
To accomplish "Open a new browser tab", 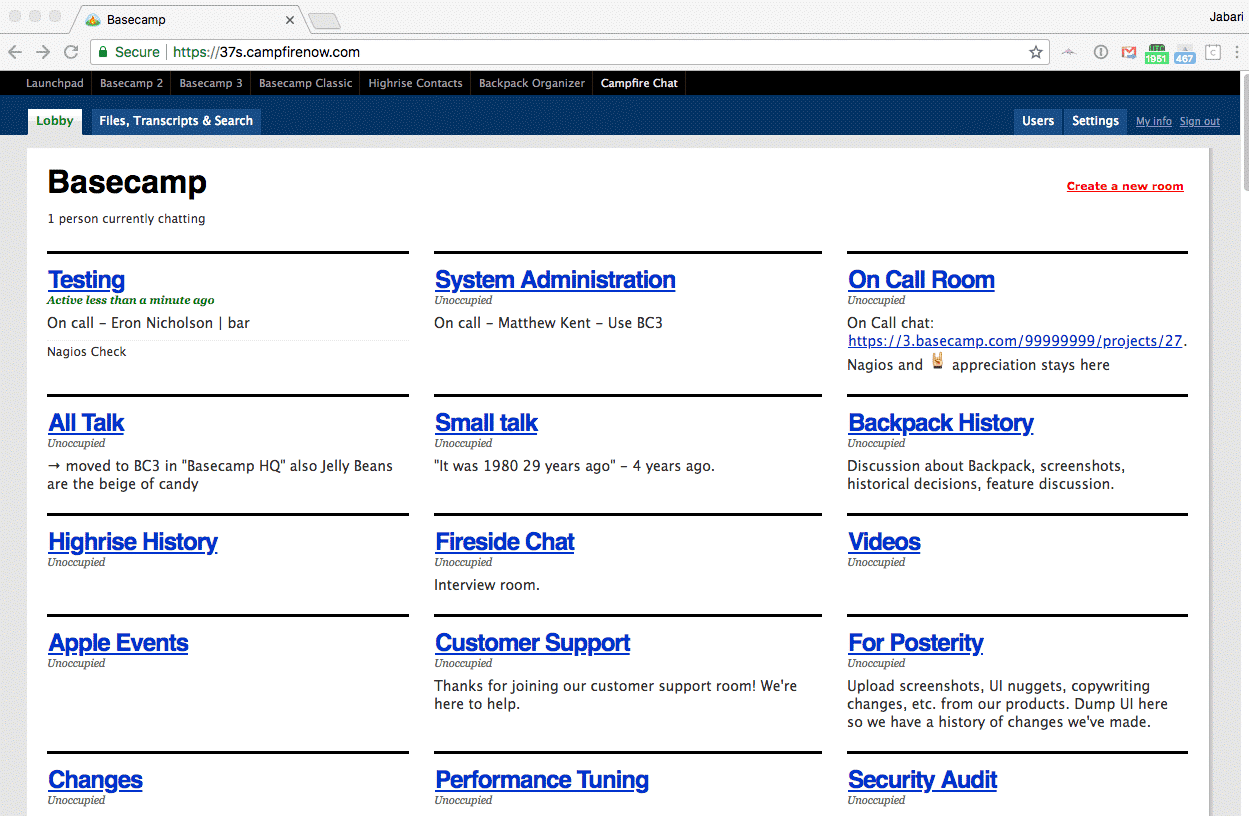I will [x=324, y=21].
